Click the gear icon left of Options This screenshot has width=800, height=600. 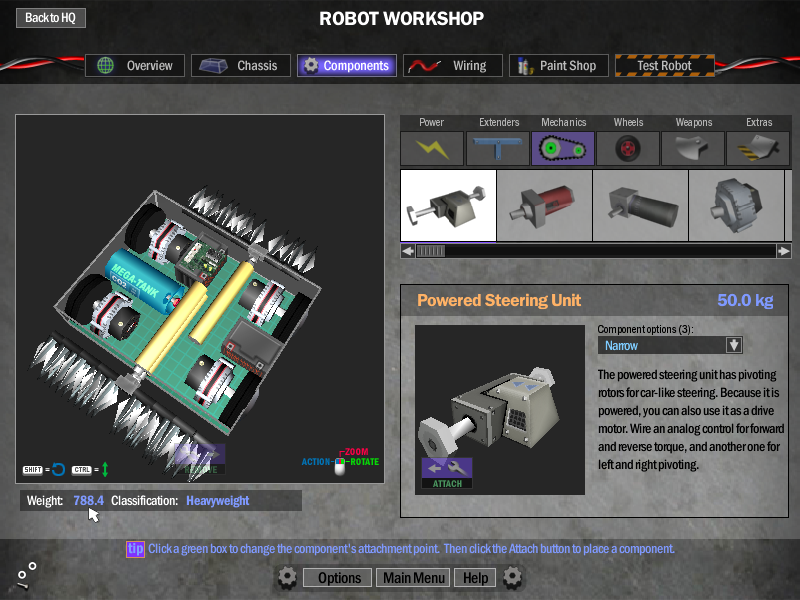[287, 578]
